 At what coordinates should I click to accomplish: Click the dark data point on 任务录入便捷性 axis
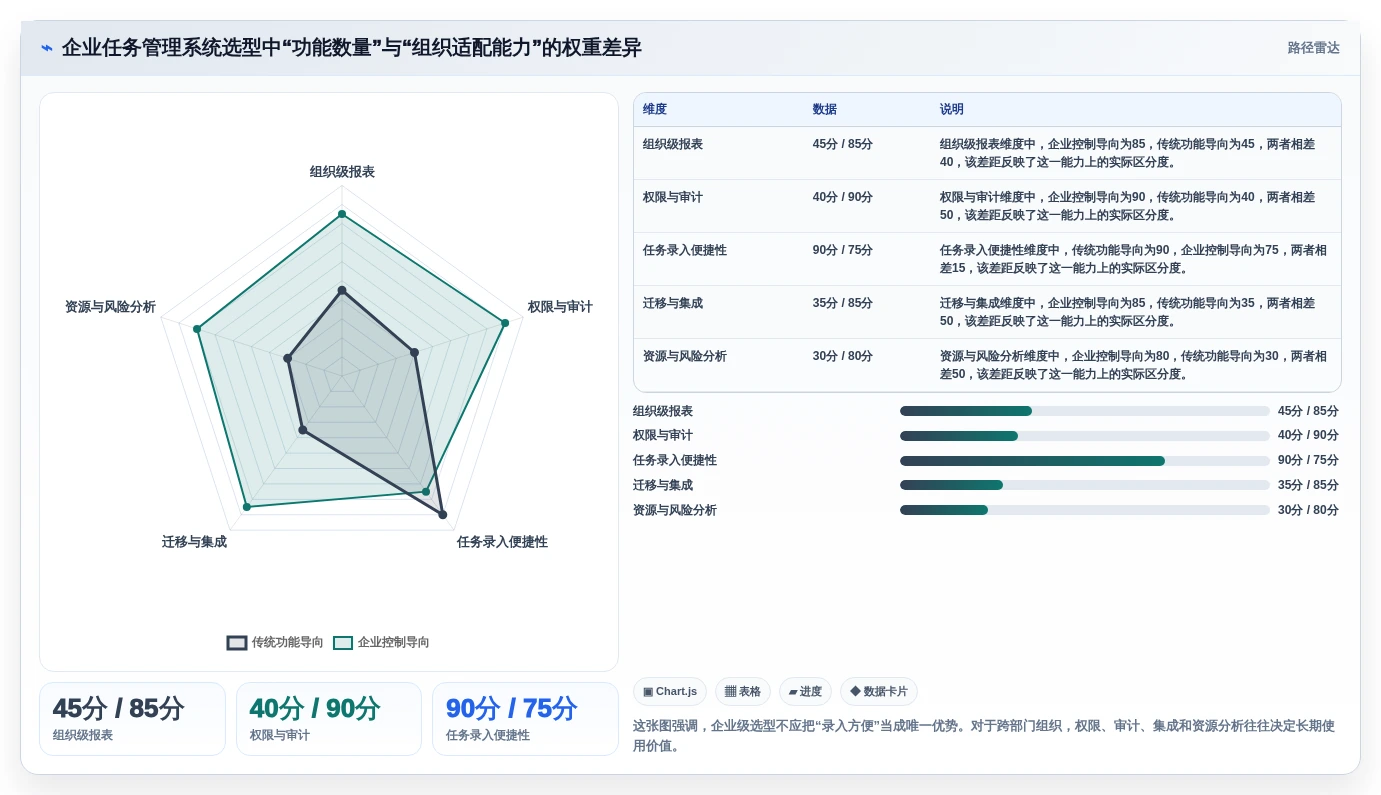pos(443,515)
